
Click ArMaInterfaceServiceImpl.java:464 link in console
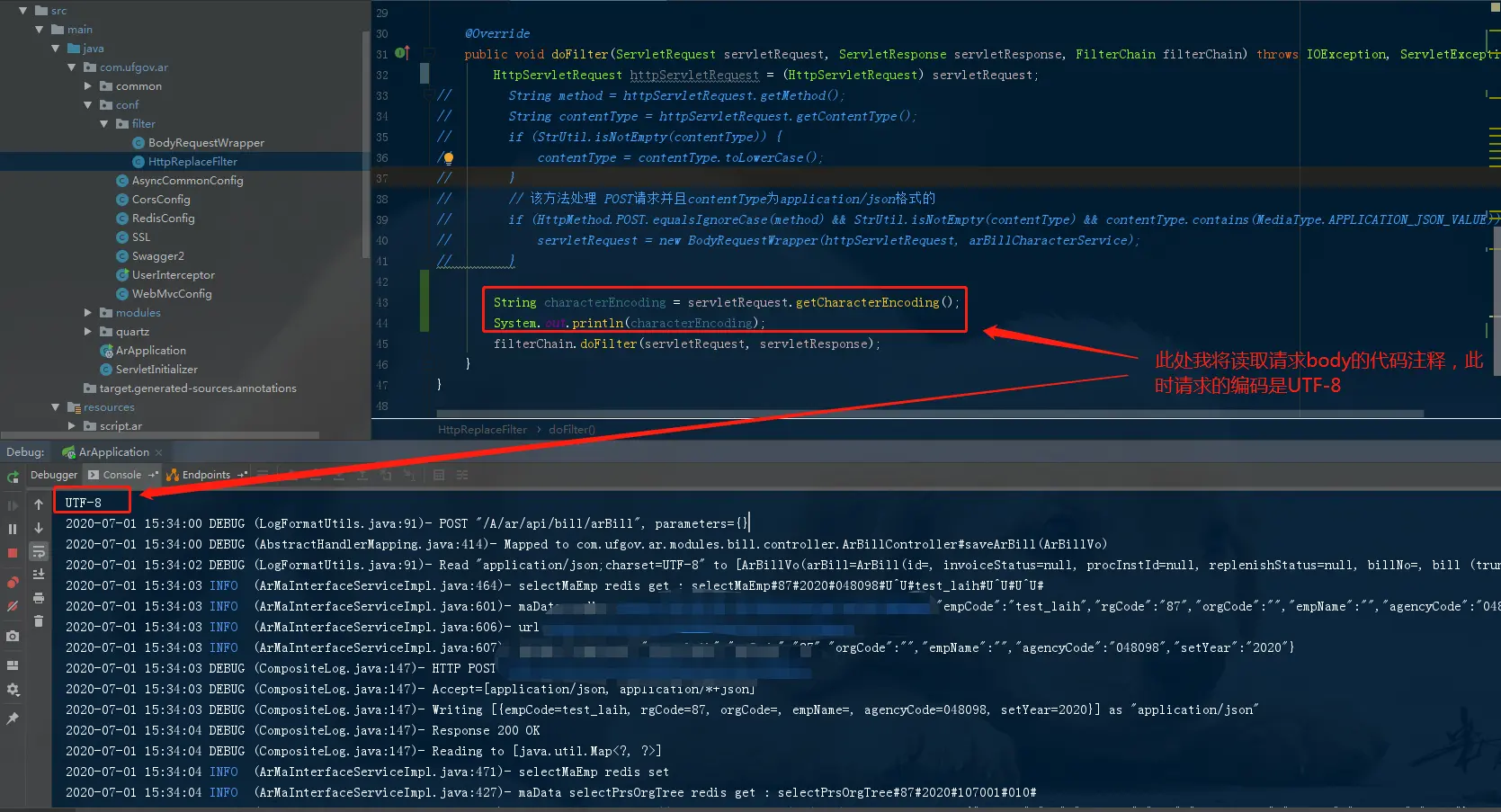379,585
